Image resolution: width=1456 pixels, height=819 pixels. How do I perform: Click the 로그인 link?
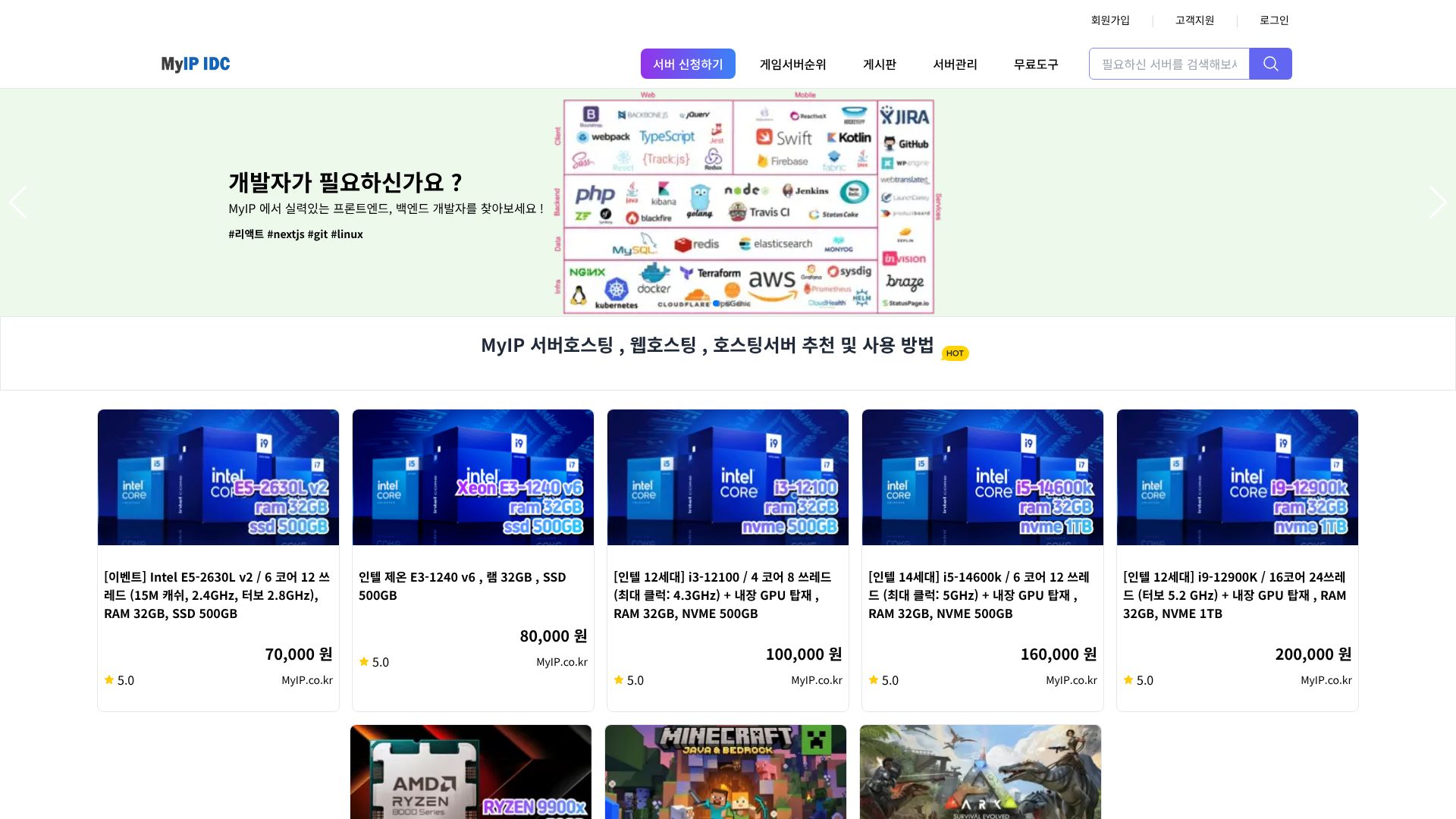point(1274,20)
